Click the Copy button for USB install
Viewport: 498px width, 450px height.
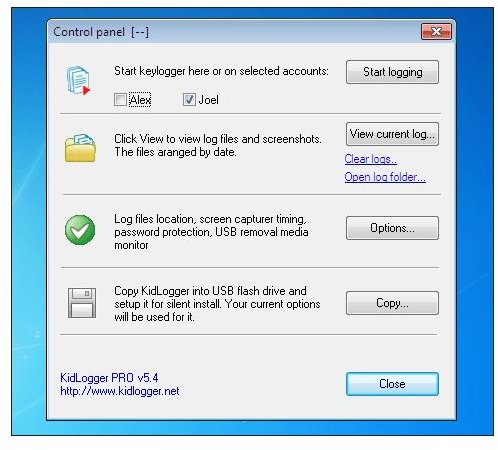tap(392, 303)
